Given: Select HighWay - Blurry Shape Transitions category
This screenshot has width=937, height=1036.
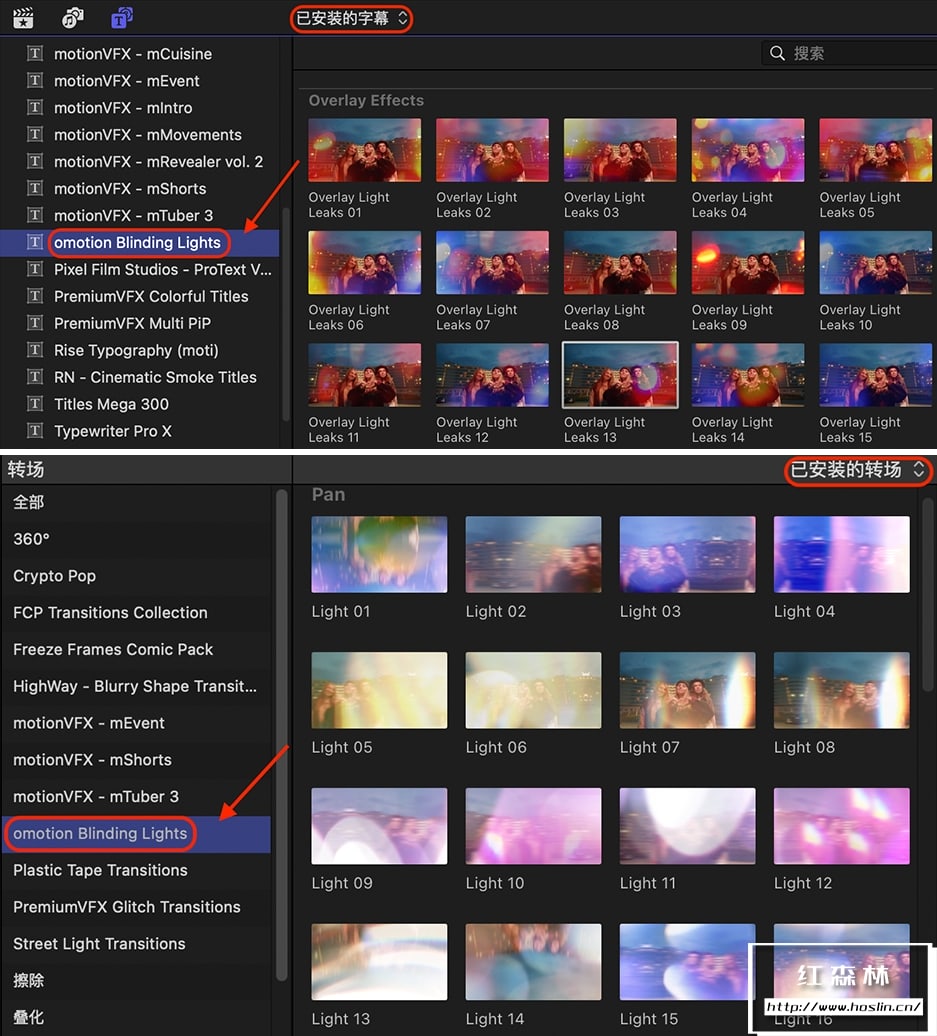Looking at the screenshot, I should click(x=135, y=686).
